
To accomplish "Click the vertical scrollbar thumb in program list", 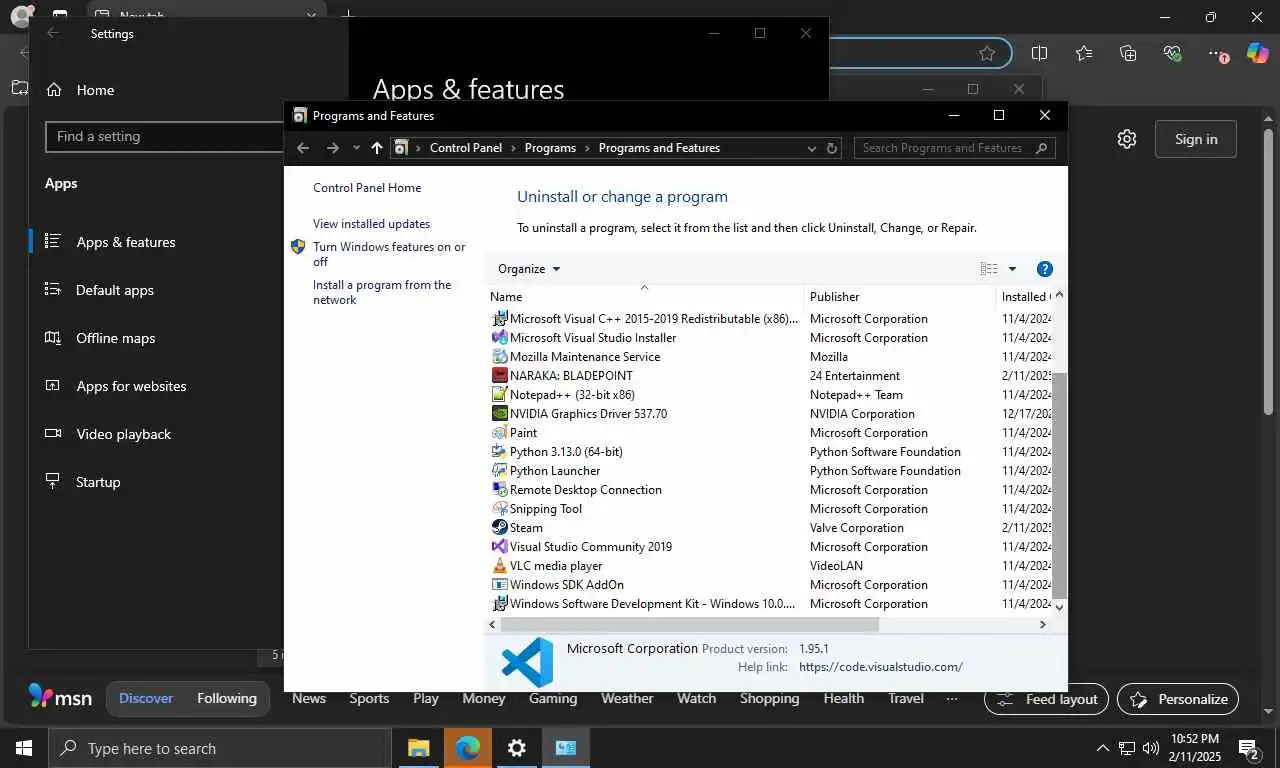I will (1059, 486).
